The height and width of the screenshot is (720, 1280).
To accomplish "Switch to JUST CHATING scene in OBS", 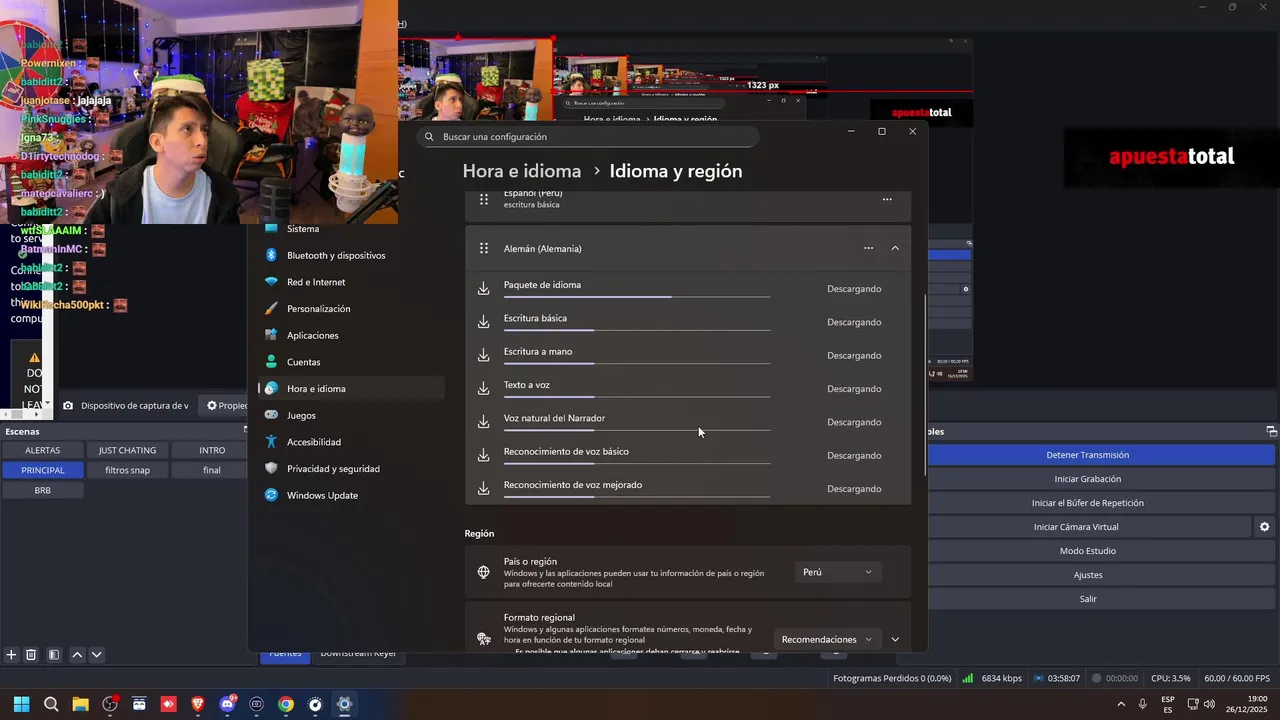I will pyautogui.click(x=127, y=450).
